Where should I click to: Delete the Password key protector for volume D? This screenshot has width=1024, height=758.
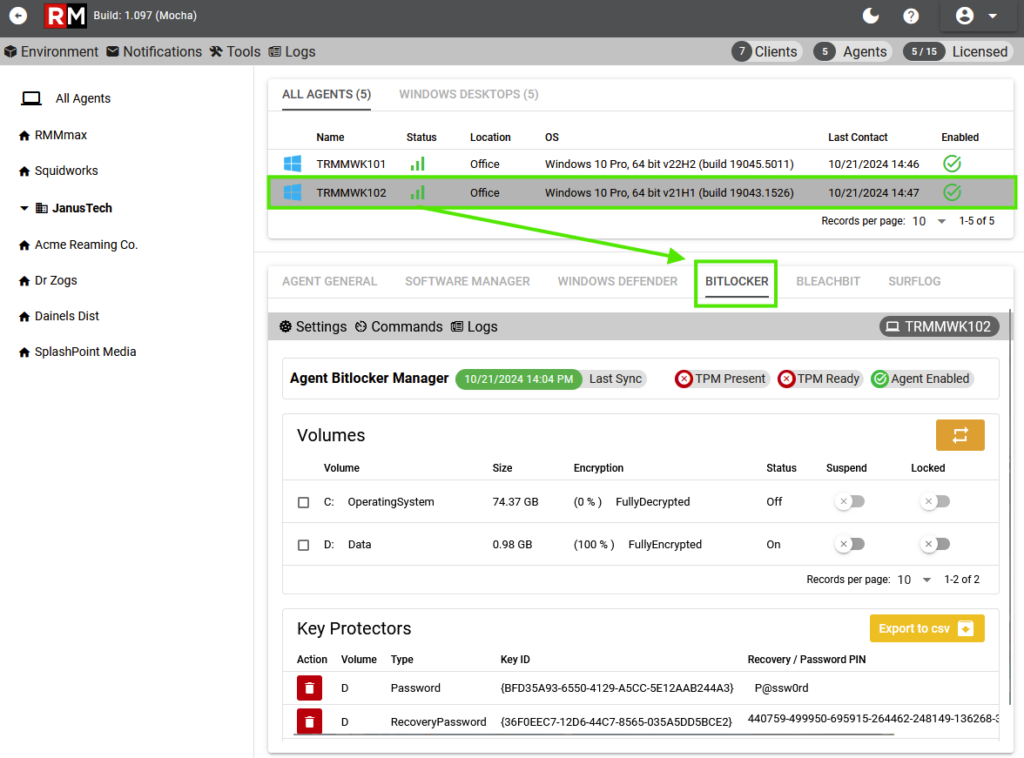click(x=309, y=688)
